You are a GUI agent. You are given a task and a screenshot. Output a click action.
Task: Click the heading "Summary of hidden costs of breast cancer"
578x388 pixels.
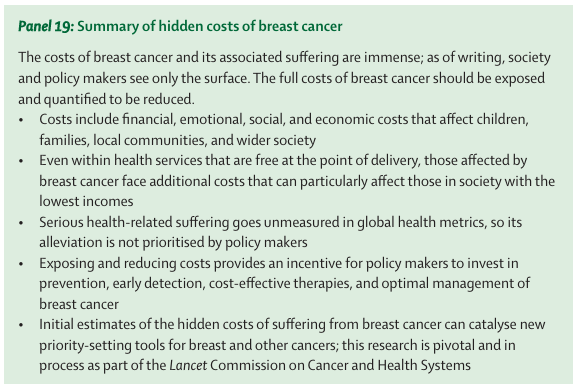(209, 27)
